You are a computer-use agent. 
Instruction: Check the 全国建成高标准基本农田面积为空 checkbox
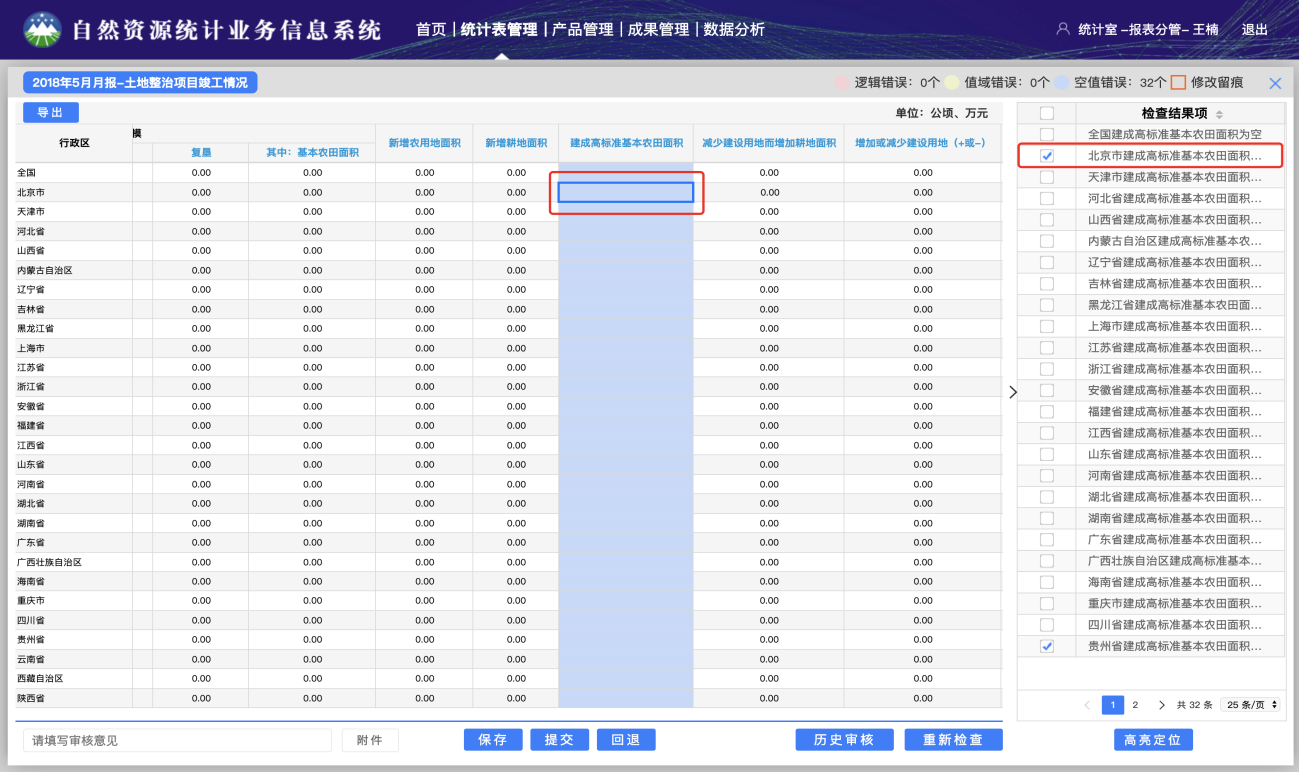click(x=1046, y=134)
